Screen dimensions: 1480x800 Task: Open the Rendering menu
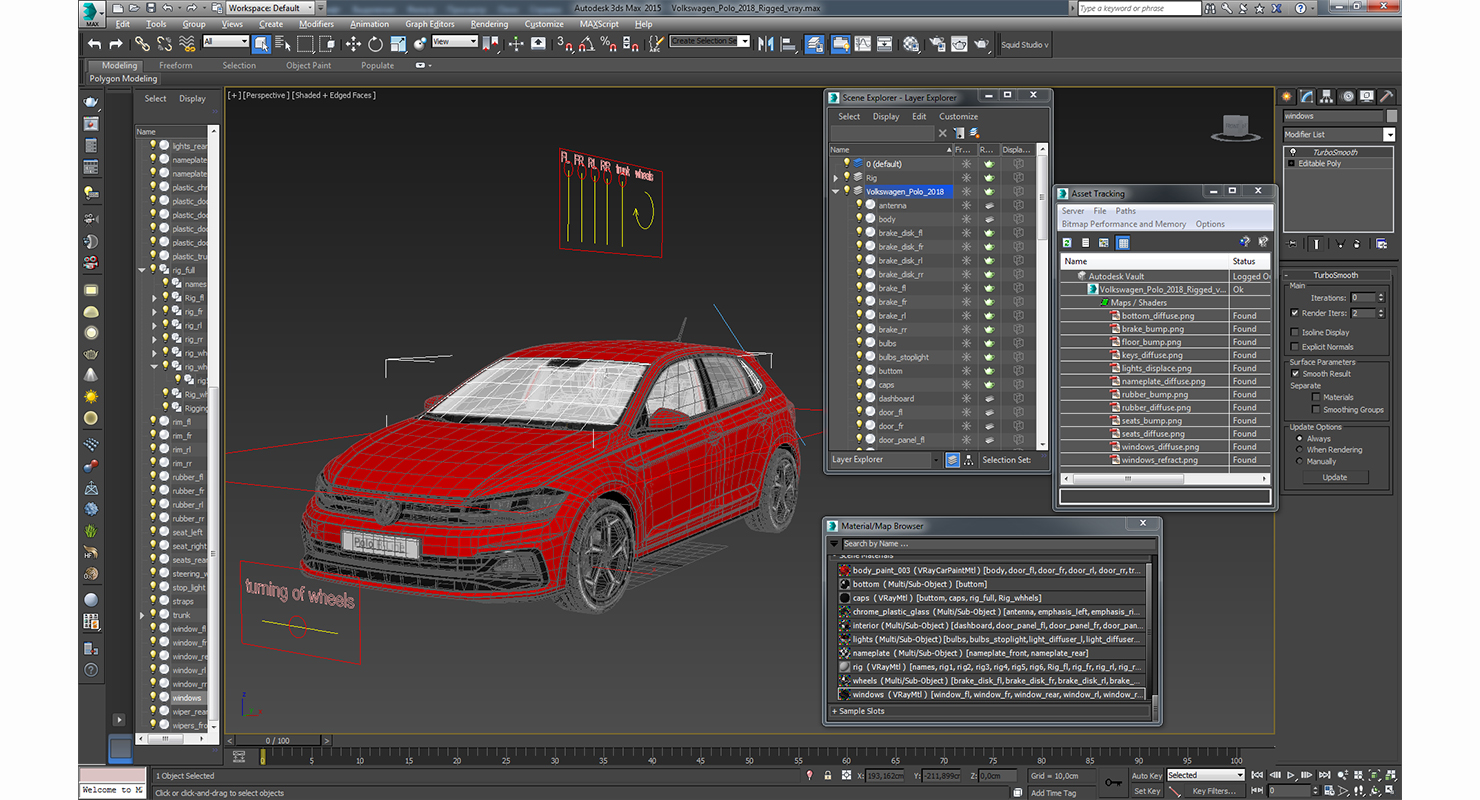[x=489, y=24]
